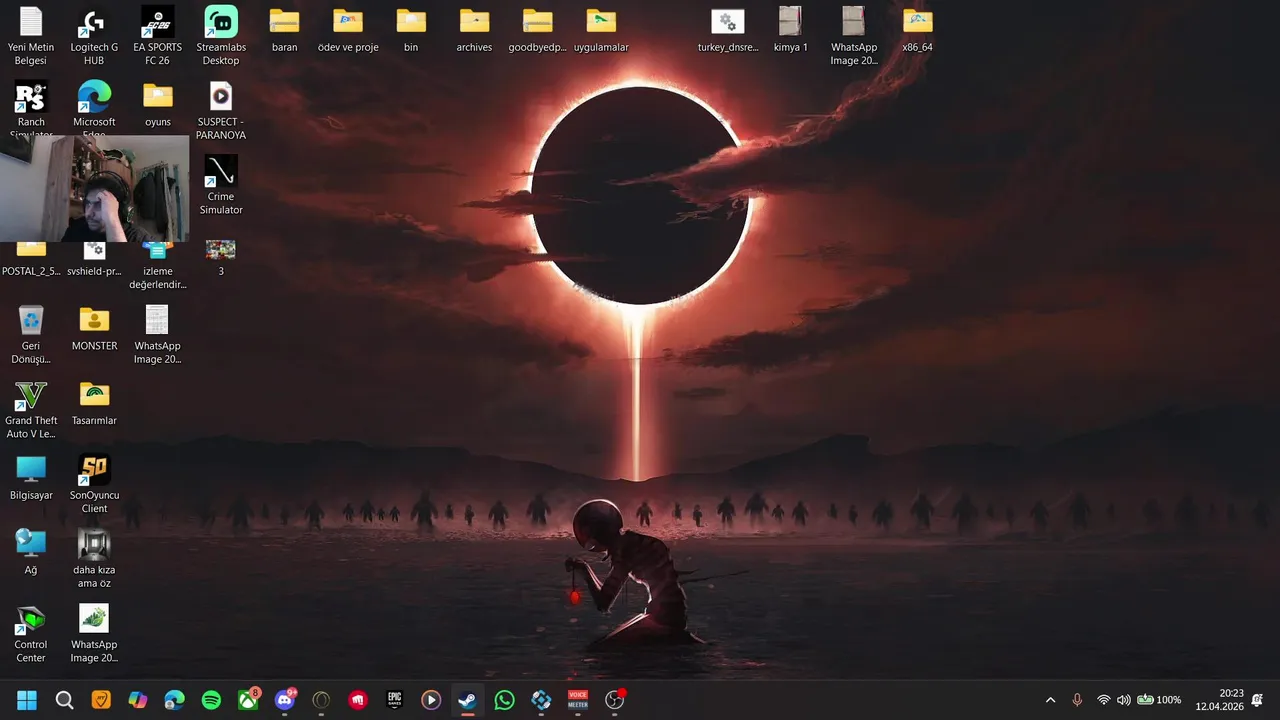The height and width of the screenshot is (720, 1280).
Task: Open Spotify from the taskbar
Action: [x=211, y=700]
